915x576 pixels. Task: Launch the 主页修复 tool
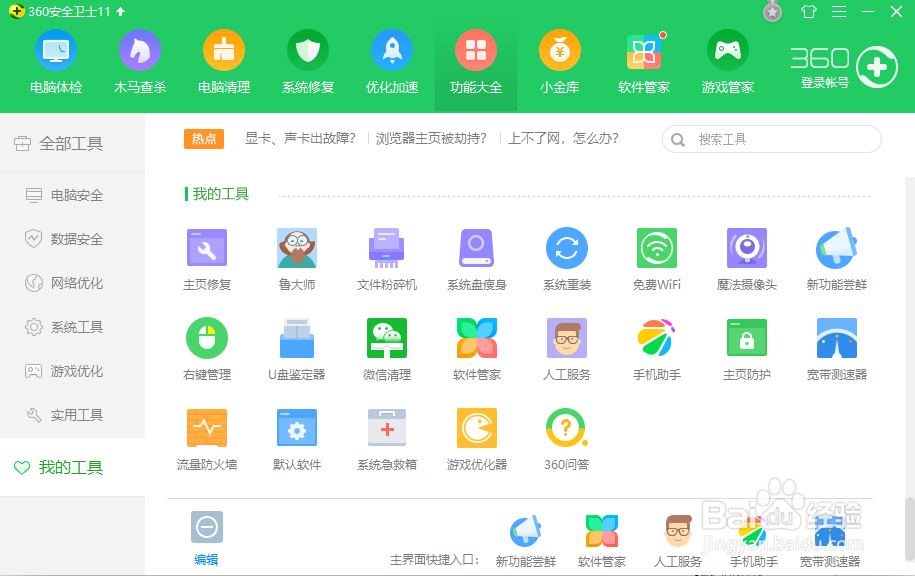207,259
